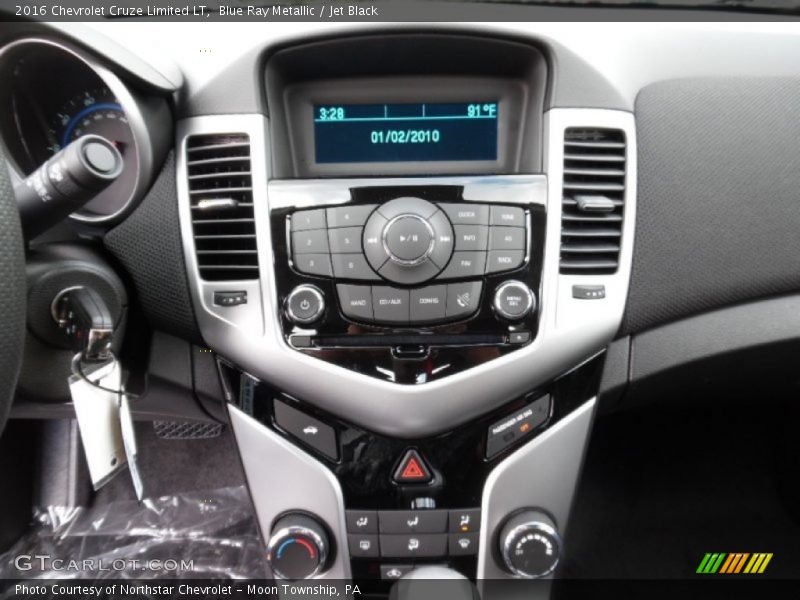Adjust the red-blue temperature dial
This screenshot has height=600, width=800.
[x=297, y=546]
